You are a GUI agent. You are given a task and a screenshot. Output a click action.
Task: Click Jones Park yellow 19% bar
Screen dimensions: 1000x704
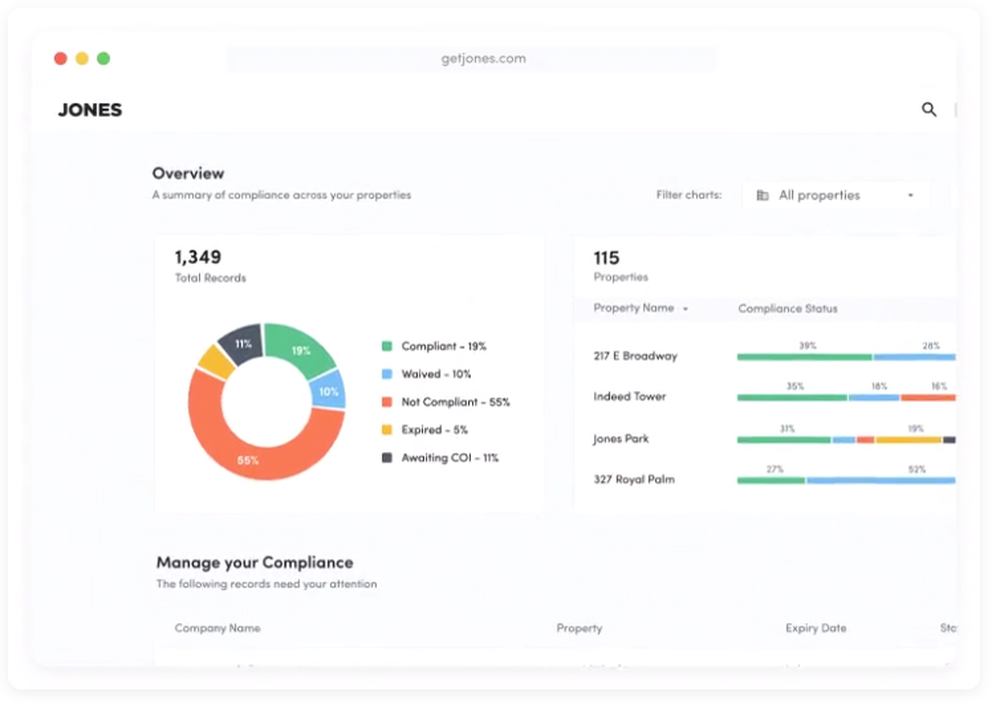908,440
